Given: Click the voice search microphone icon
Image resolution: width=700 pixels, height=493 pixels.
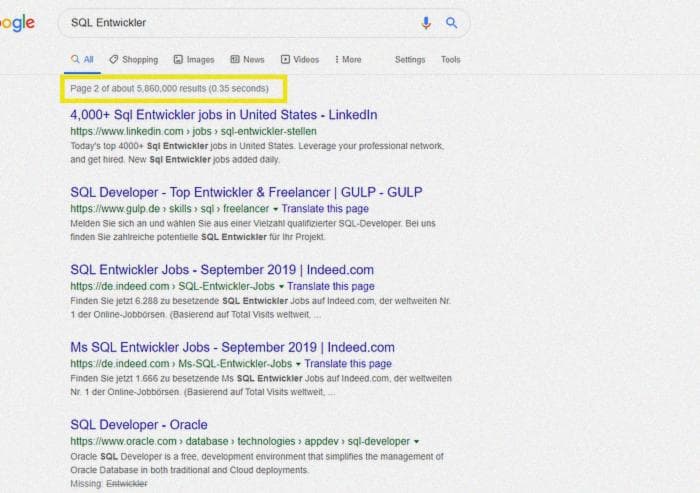Looking at the screenshot, I should (426, 23).
